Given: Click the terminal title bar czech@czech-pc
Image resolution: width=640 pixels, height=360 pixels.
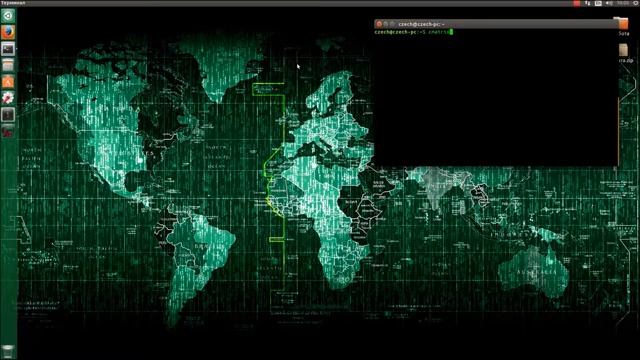Looking at the screenshot, I should [x=496, y=24].
